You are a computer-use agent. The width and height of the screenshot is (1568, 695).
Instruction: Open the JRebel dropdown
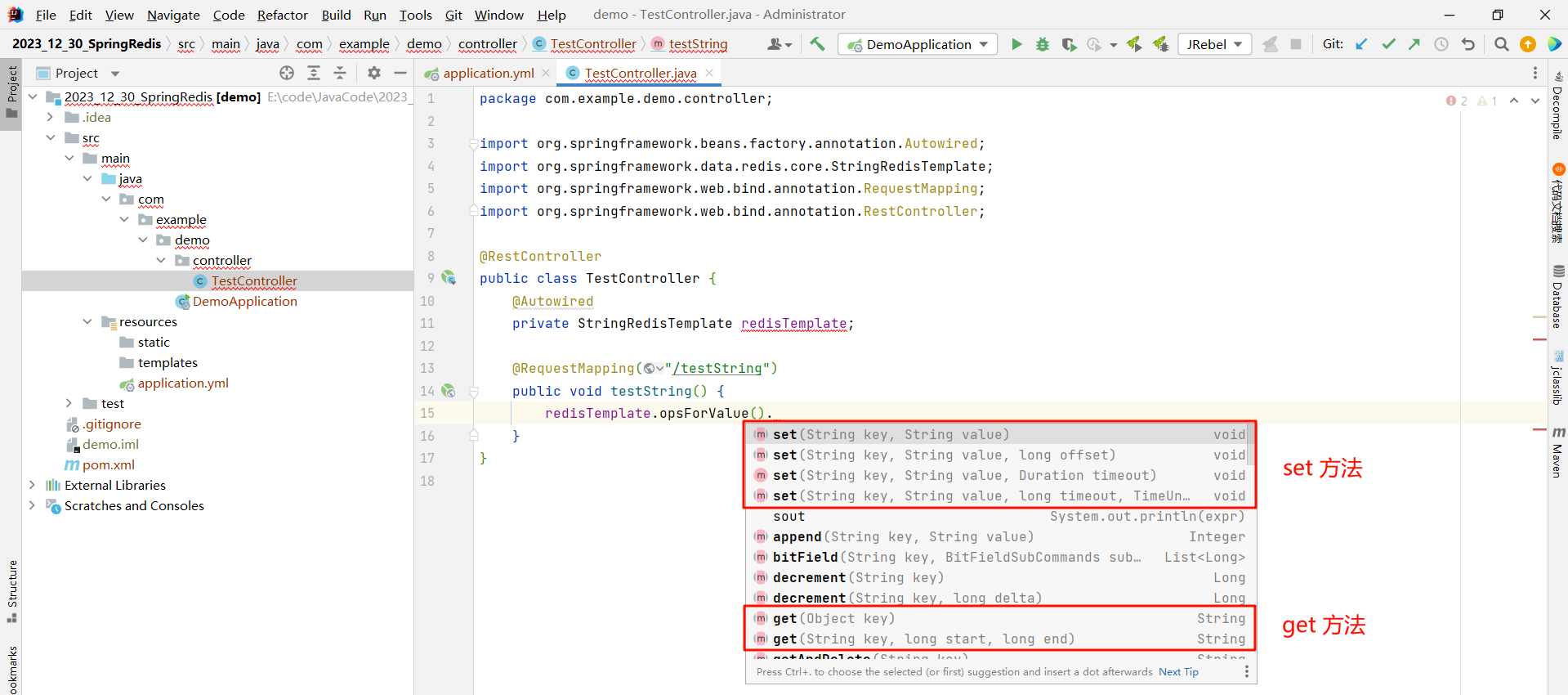click(x=1215, y=44)
